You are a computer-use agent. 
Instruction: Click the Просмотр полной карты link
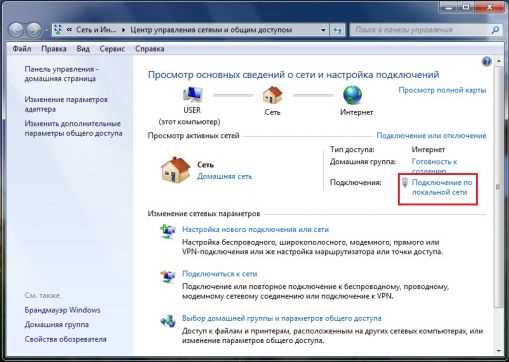442,90
